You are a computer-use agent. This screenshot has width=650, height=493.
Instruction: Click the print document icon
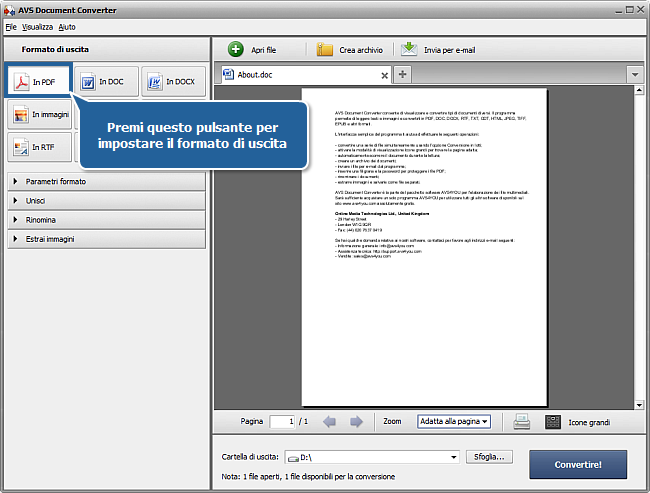click(x=521, y=422)
